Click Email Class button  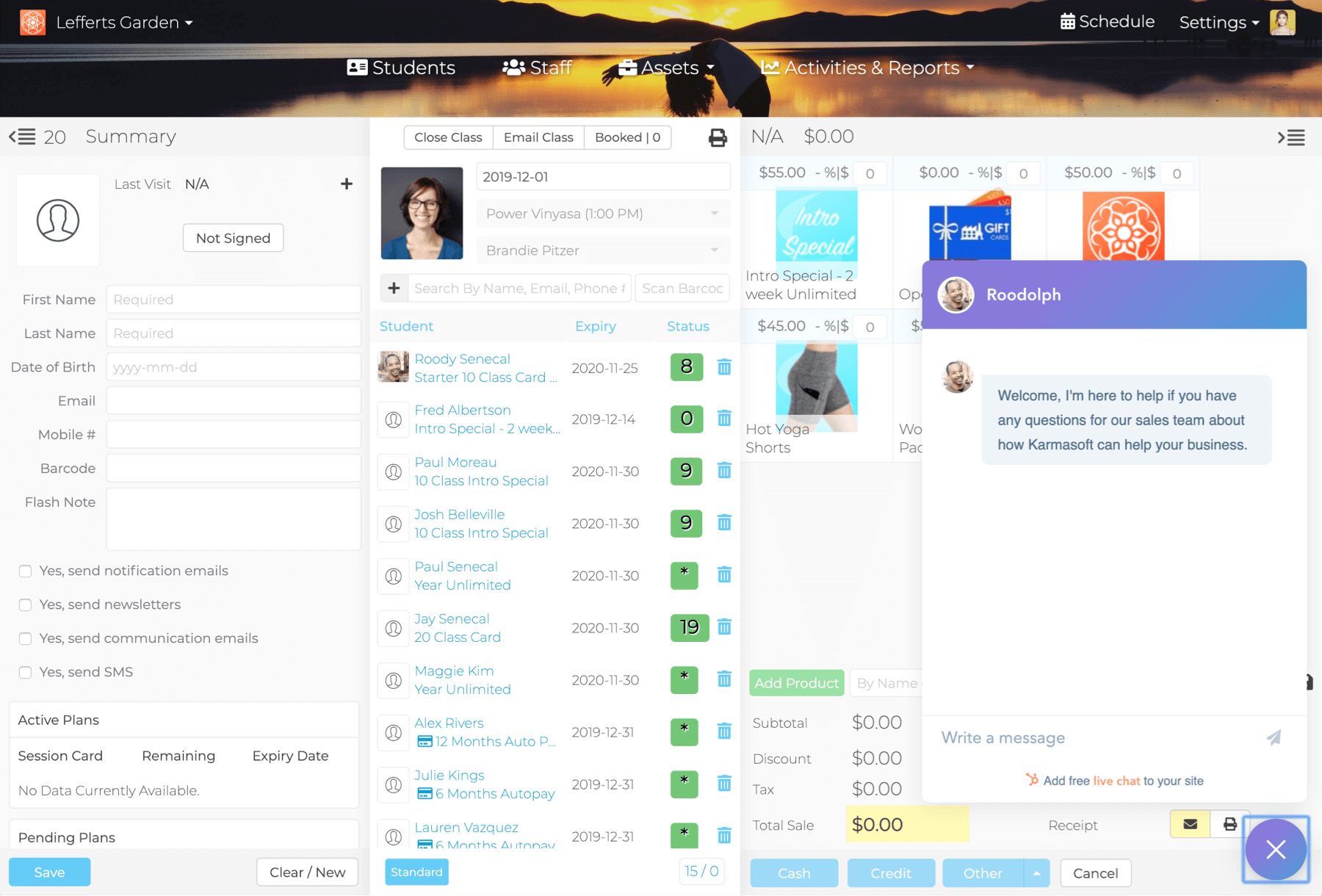538,137
